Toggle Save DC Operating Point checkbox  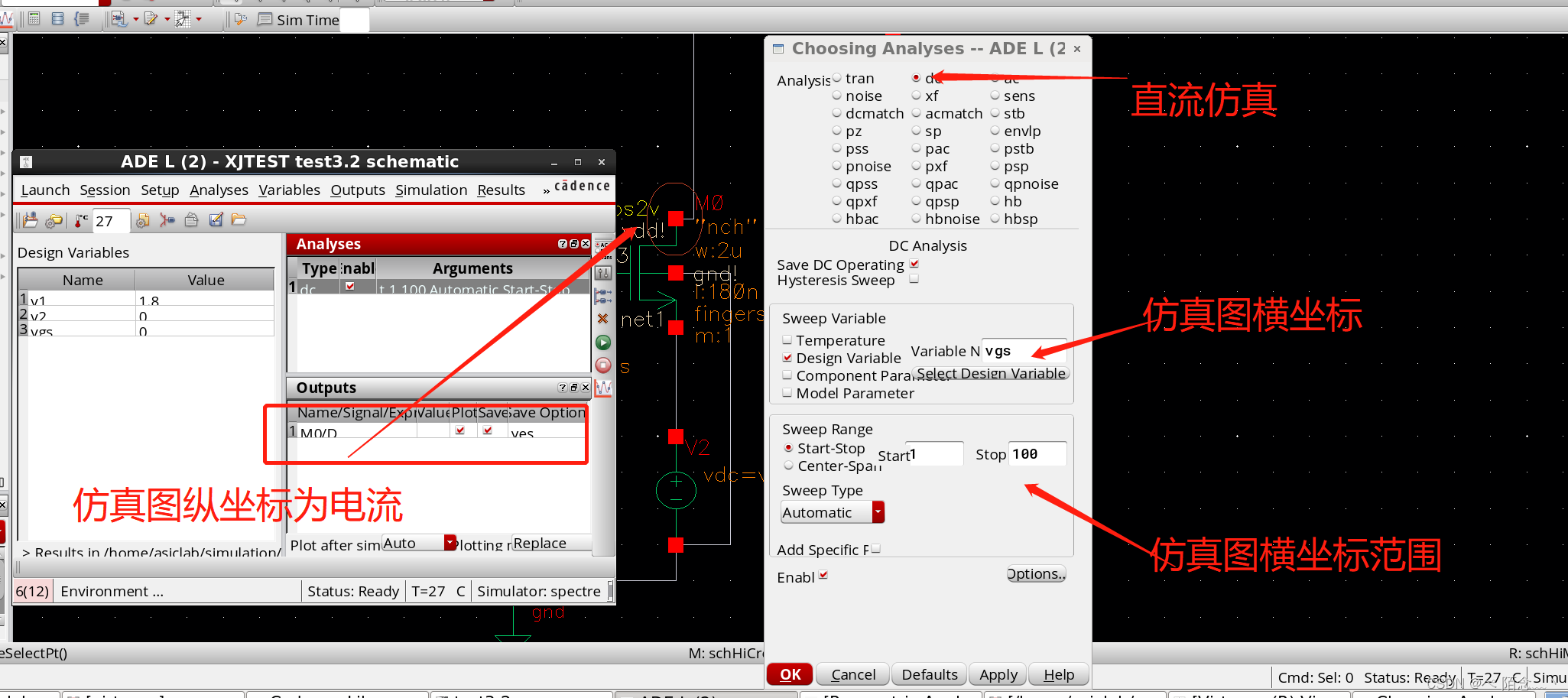click(914, 264)
